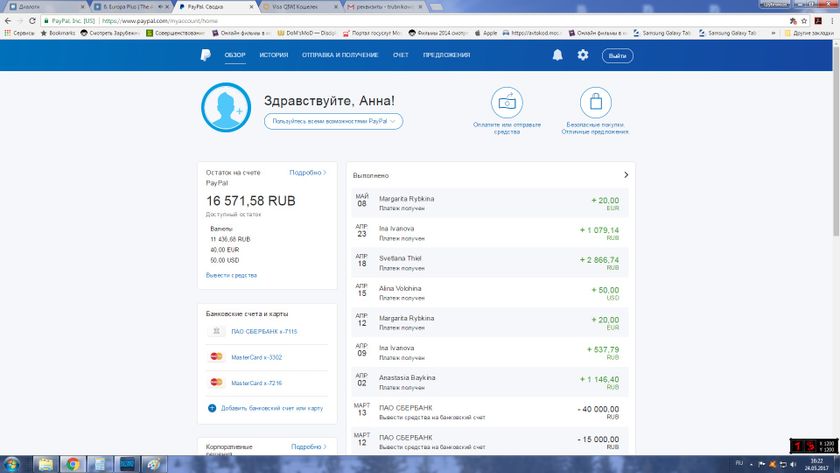
Task: Expand 'Пользуйтесь всеми возможностями PayPal' dropdown
Action: coord(333,121)
